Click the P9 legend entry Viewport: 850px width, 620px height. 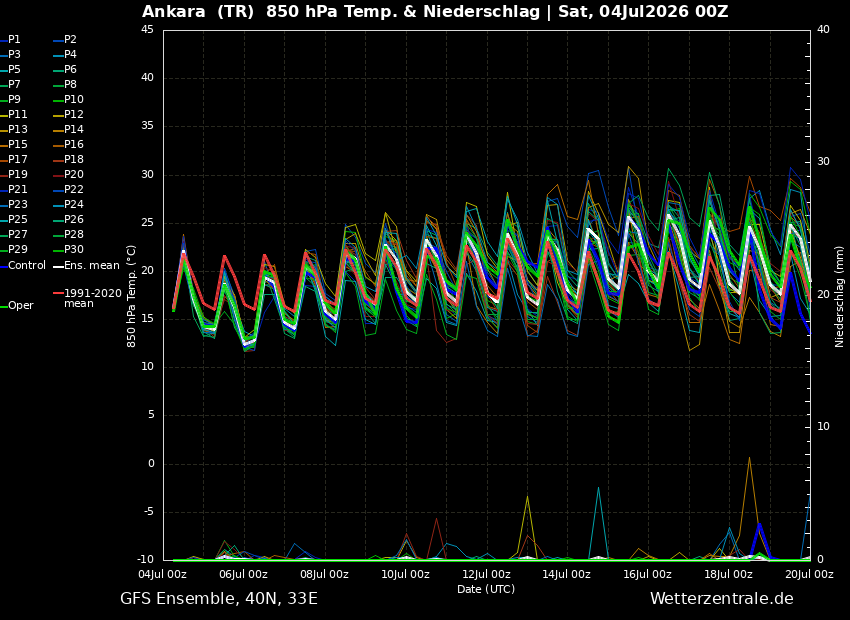tap(10, 100)
